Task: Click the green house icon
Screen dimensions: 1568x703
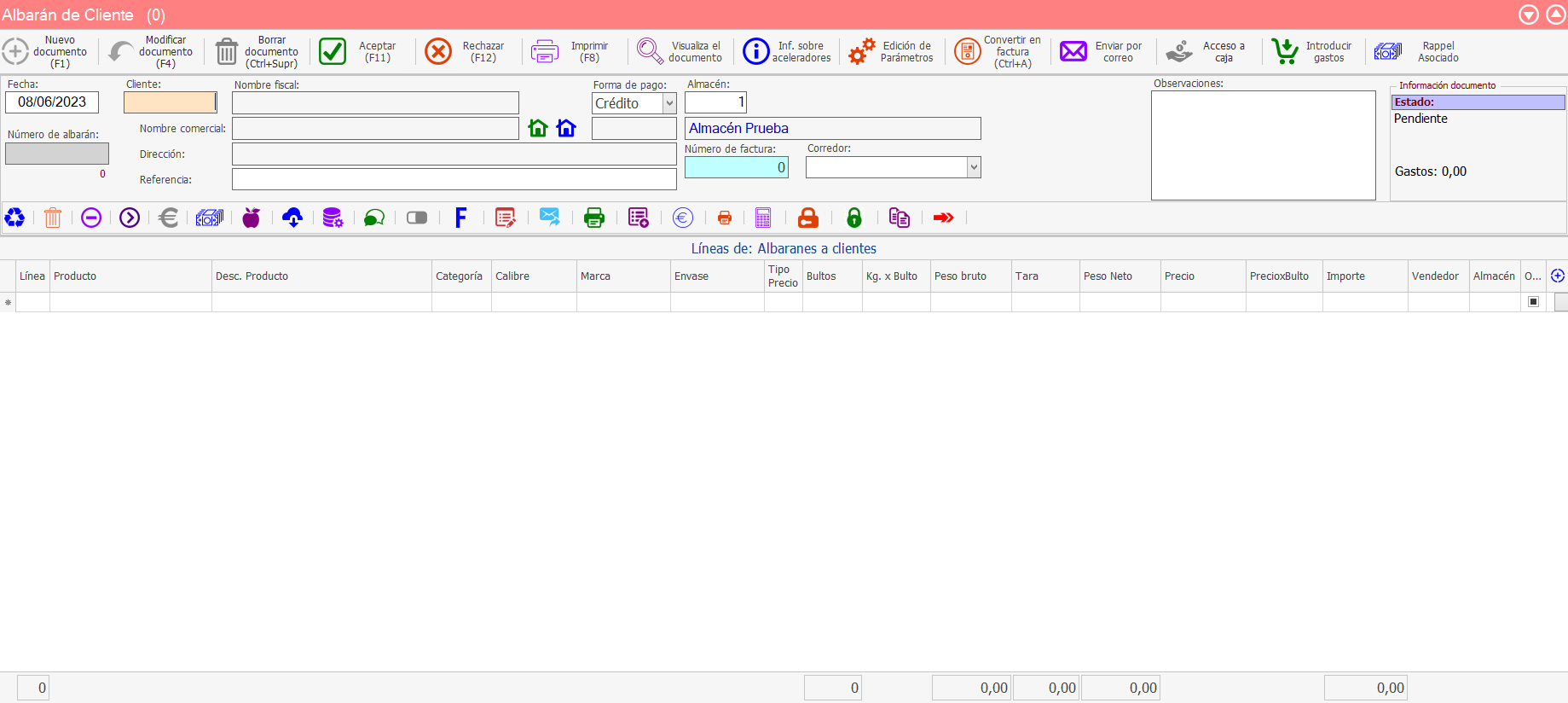Action: coord(538,128)
